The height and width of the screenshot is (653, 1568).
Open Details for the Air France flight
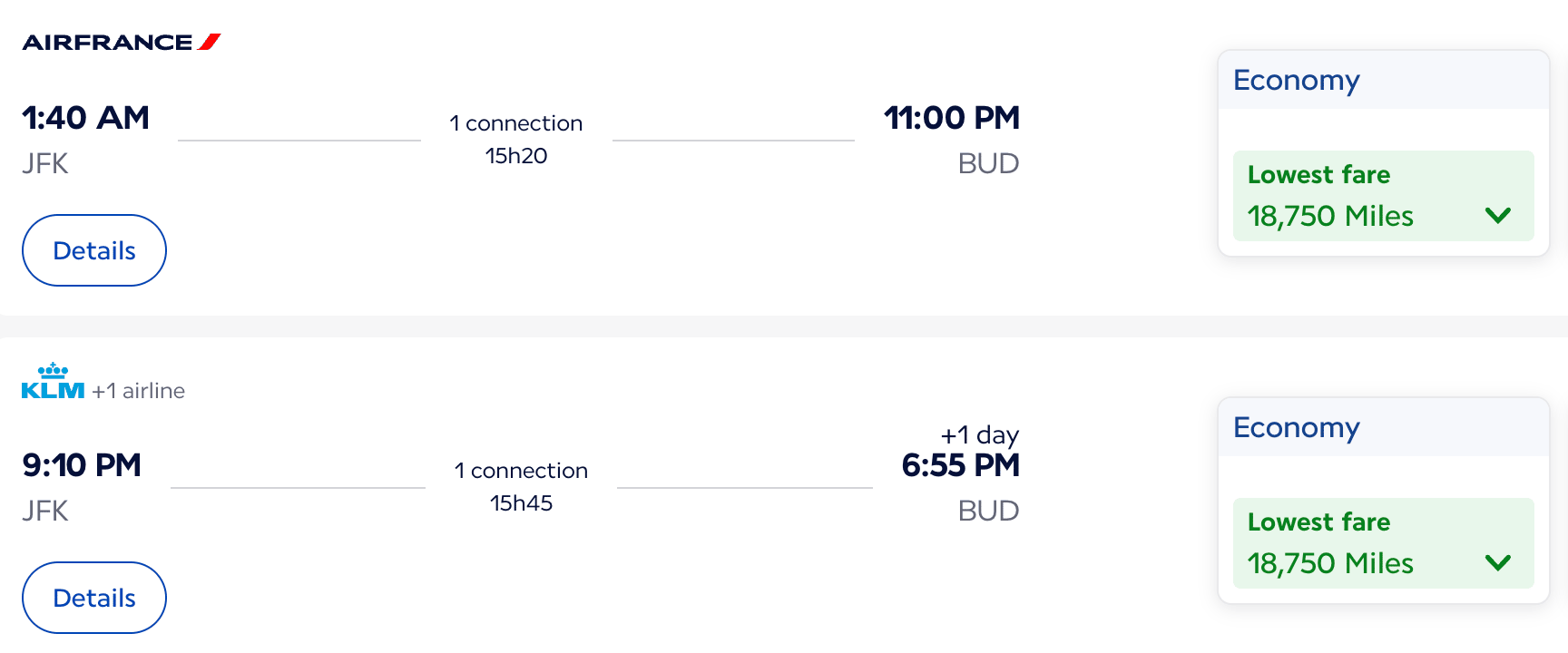tap(94, 250)
